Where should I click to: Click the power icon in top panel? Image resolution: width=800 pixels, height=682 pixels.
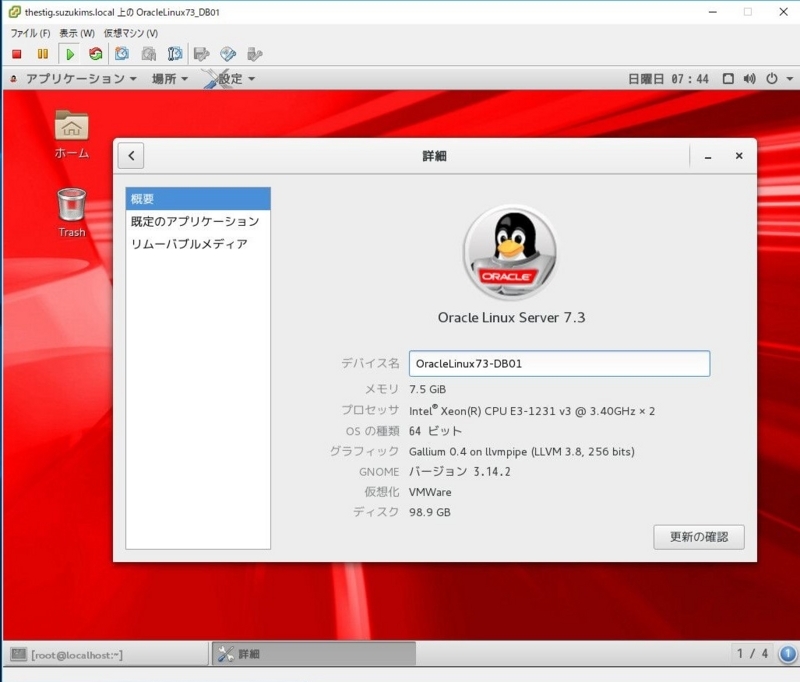[772, 79]
